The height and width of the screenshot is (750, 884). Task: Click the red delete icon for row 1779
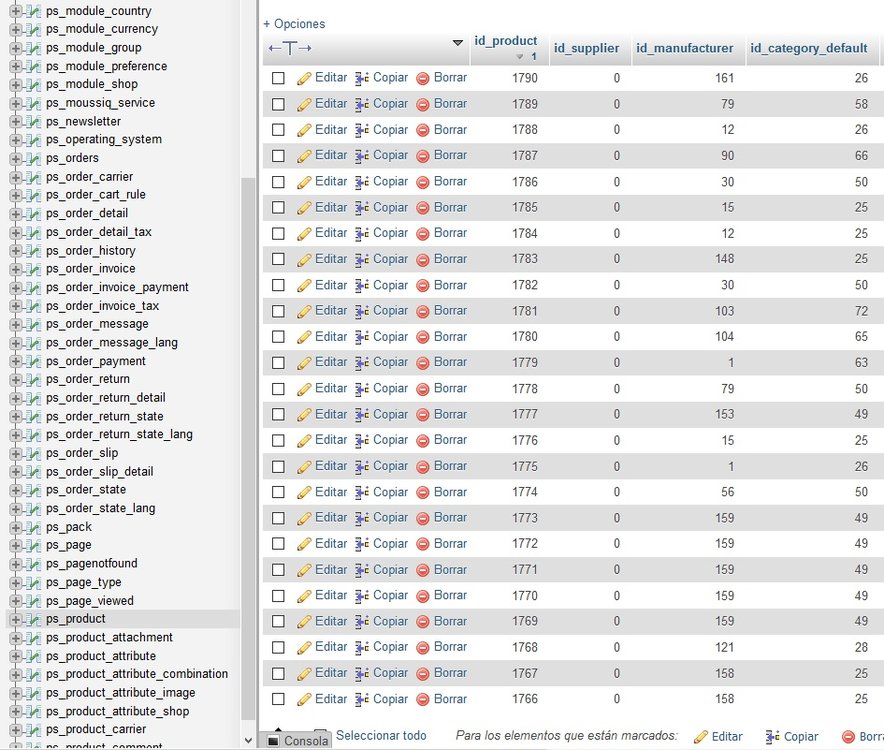click(423, 363)
